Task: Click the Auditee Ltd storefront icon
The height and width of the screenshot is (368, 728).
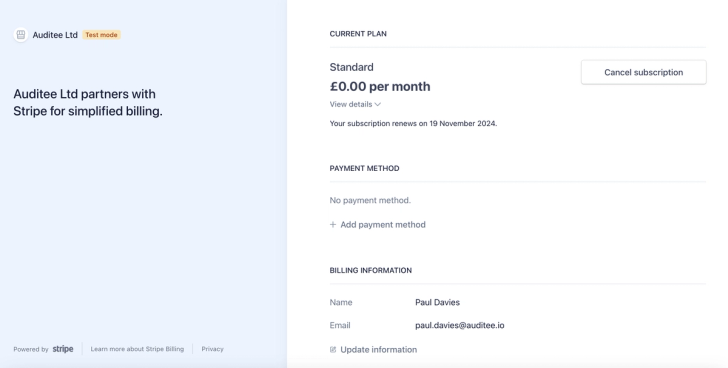Action: click(x=20, y=35)
